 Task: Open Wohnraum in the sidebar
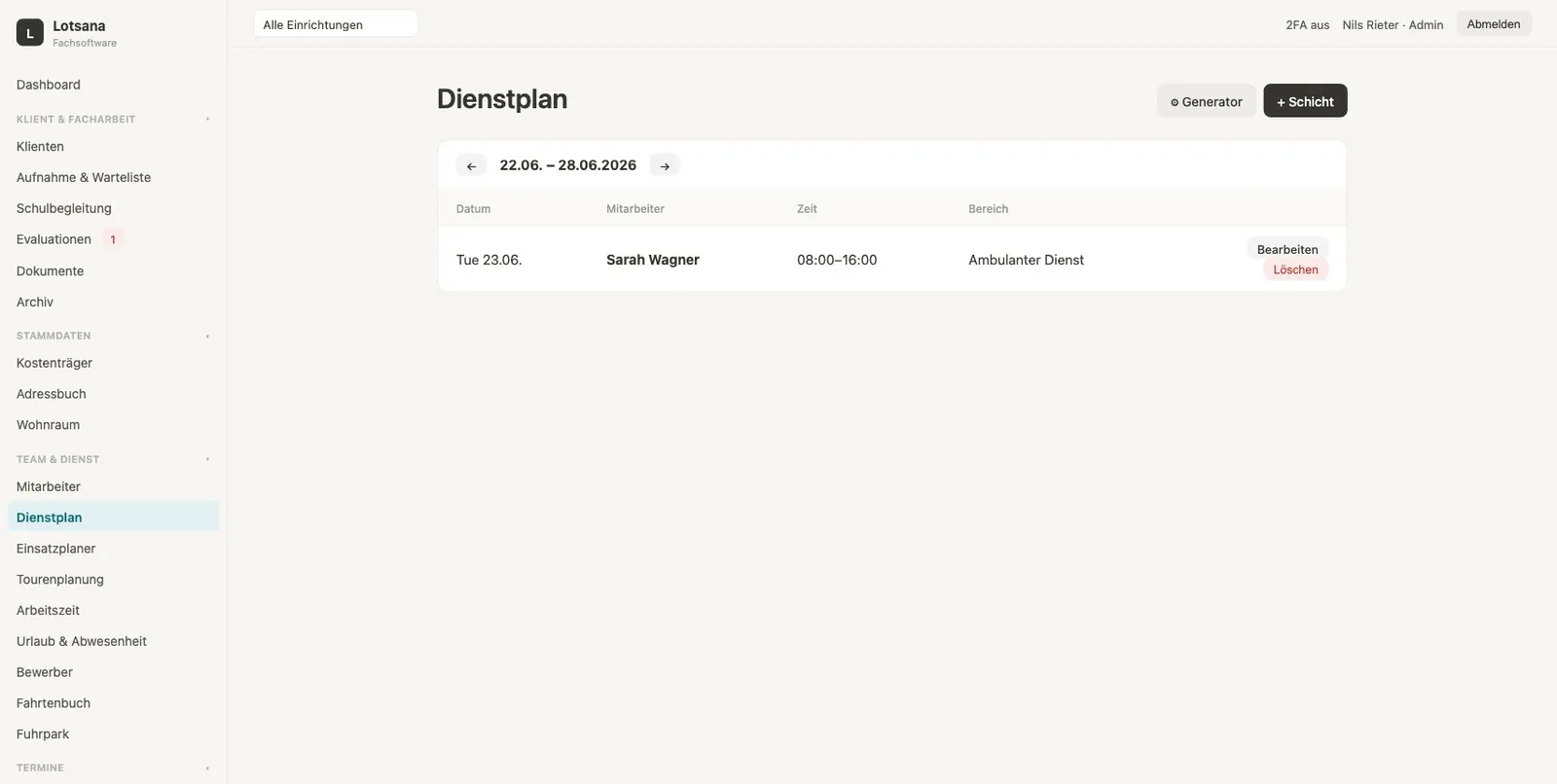[x=114, y=425]
